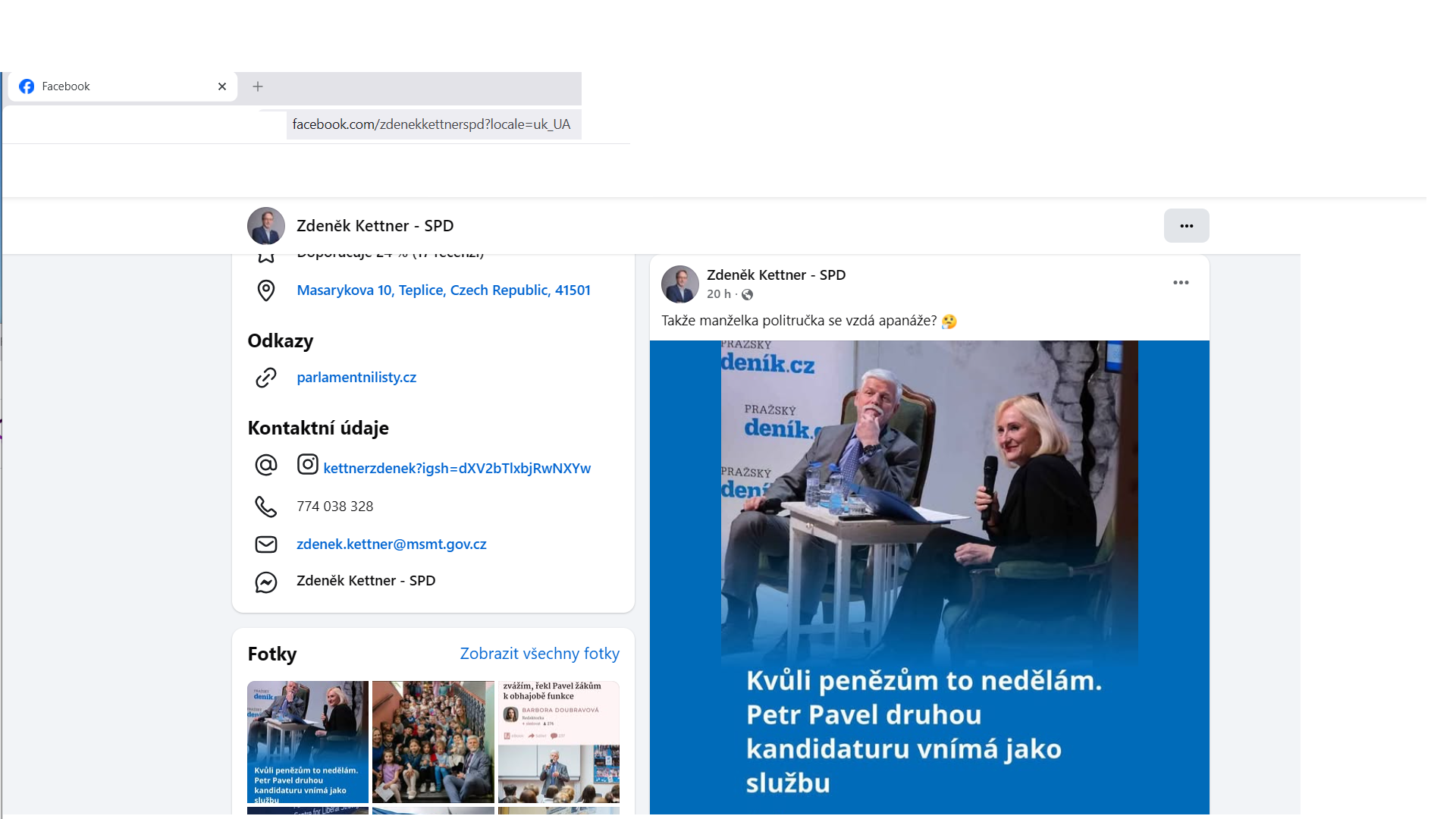Screen dimensions: 1456x819
Task: Open page header three-dot menu button
Action: [1186, 226]
